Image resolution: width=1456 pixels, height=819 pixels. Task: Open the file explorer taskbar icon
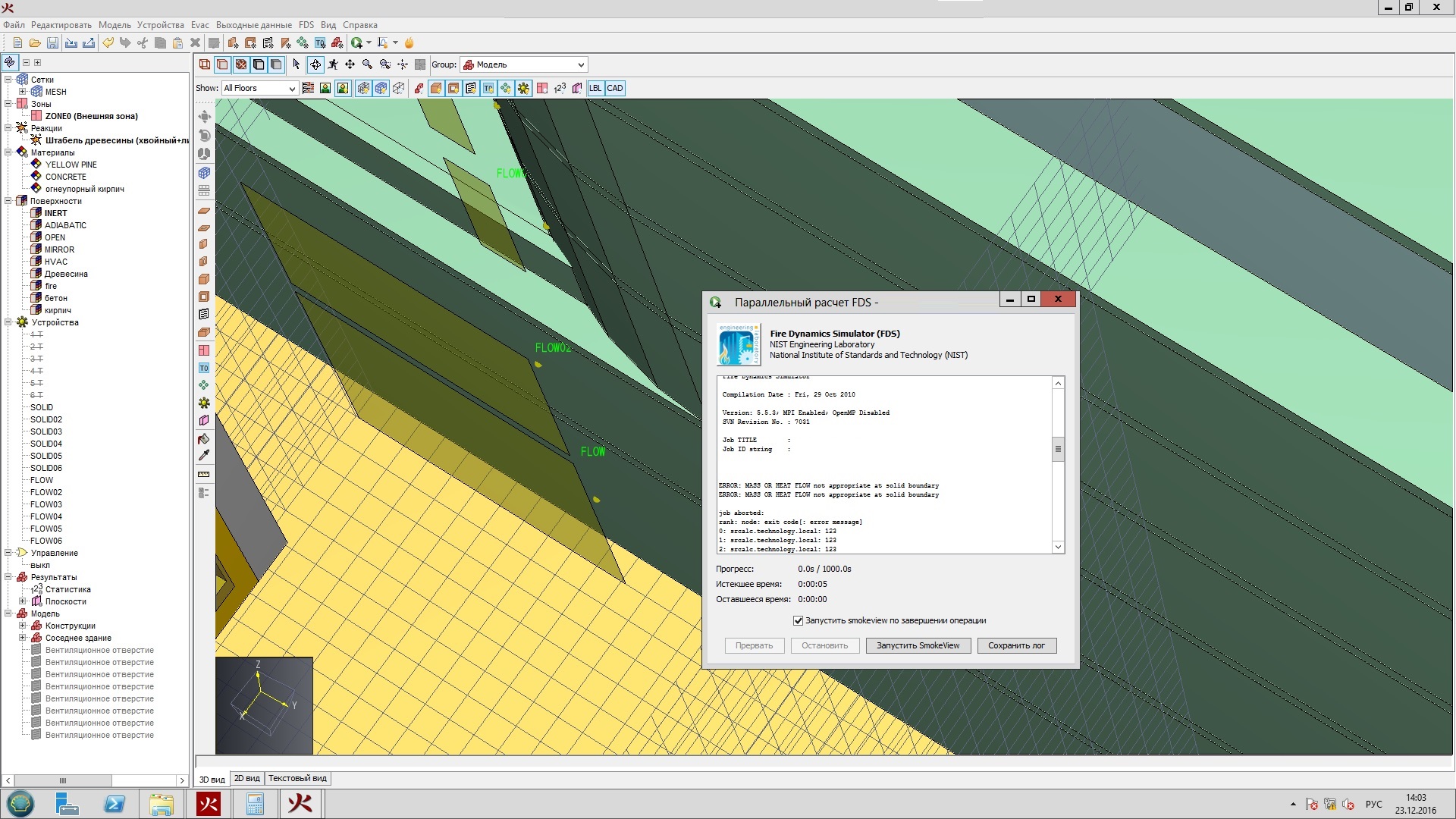162,804
